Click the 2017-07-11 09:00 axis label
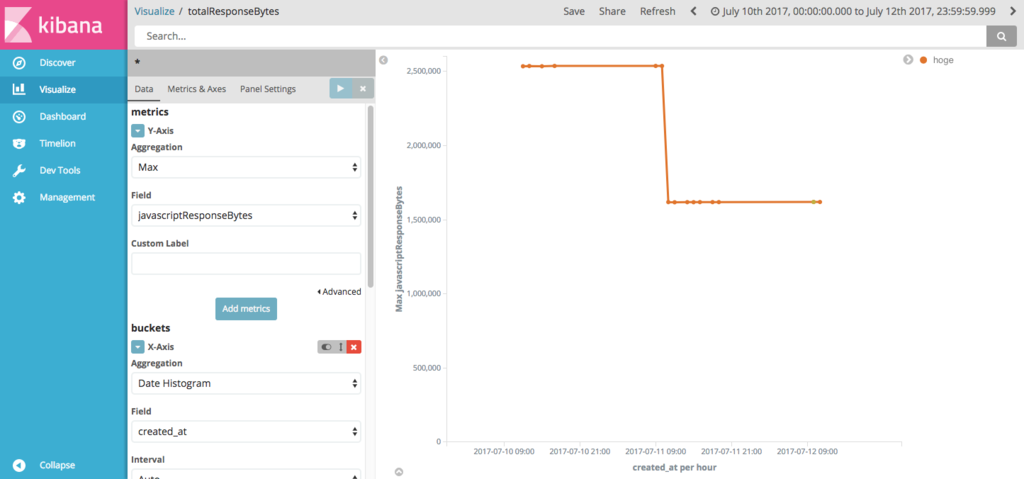The image size is (1024, 479). pos(655,451)
